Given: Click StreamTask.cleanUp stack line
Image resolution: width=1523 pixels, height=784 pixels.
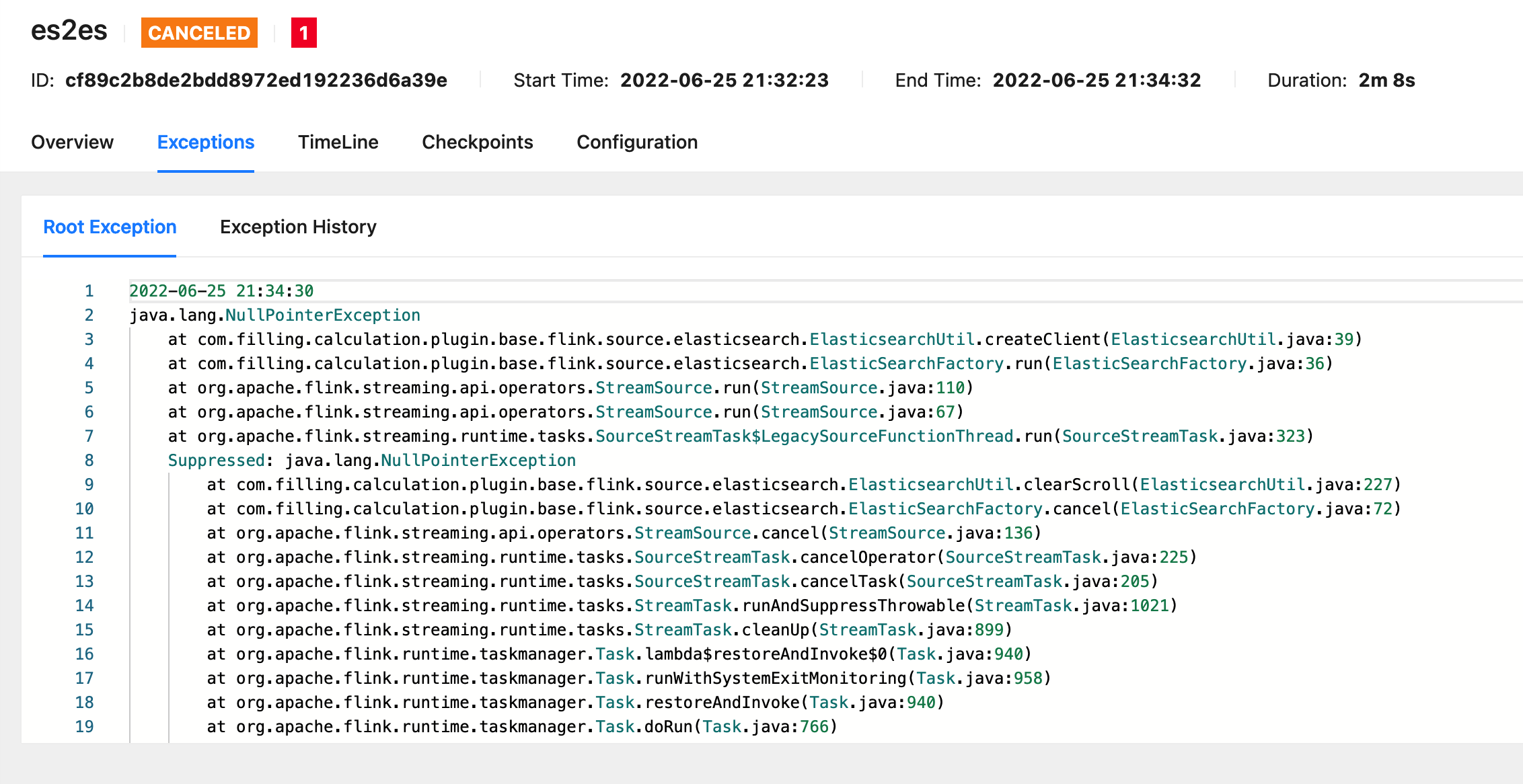Looking at the screenshot, I should pos(609,630).
